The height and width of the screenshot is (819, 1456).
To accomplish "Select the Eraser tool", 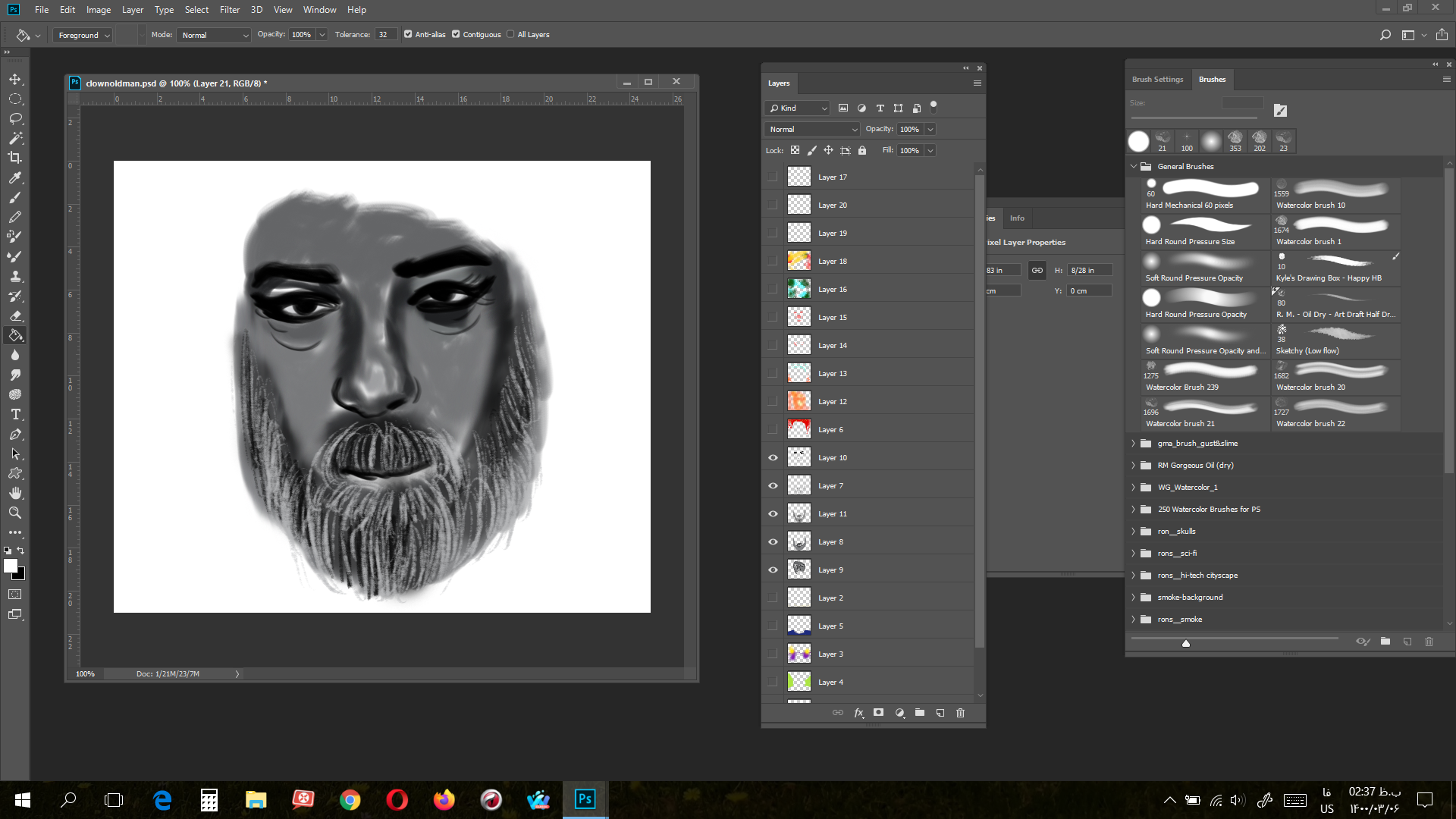I will (x=15, y=315).
